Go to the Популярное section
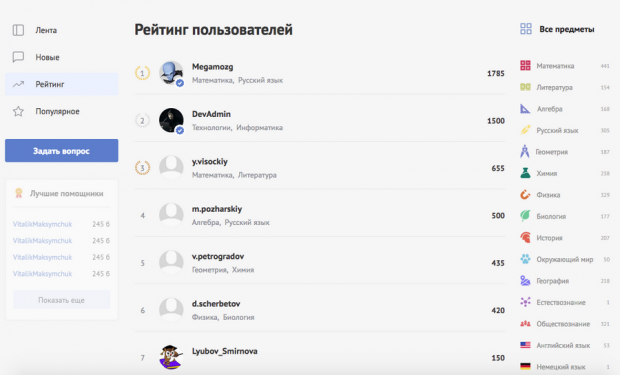The height and width of the screenshot is (375, 620). point(61,111)
